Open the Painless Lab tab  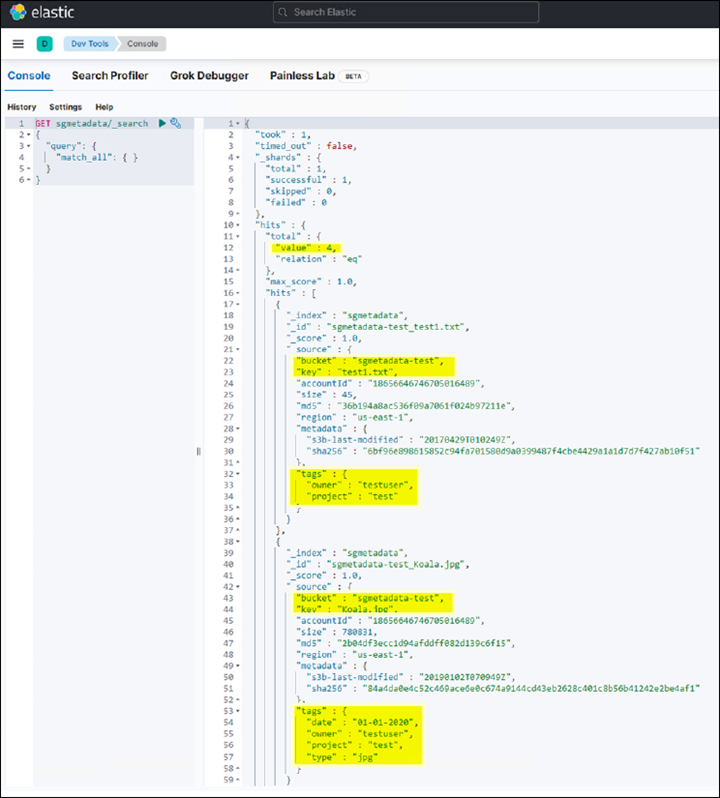301,76
